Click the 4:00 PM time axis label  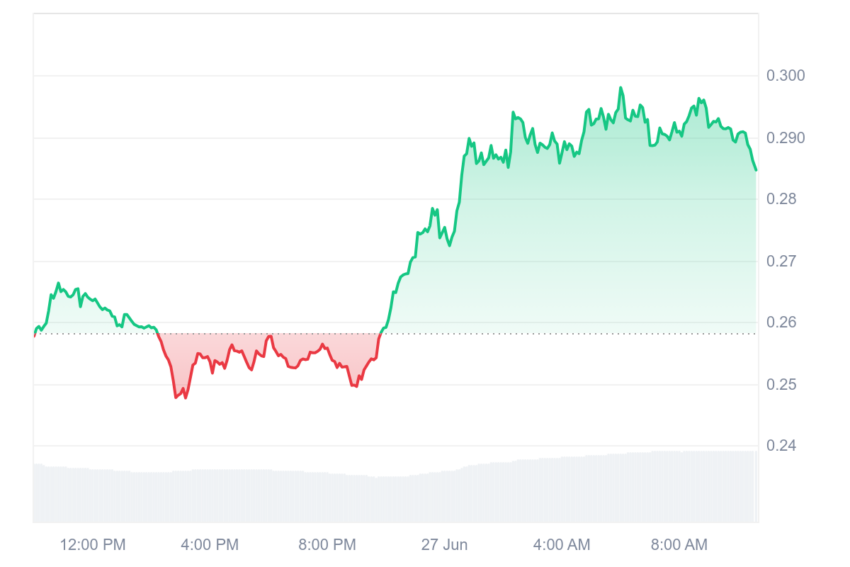point(210,544)
